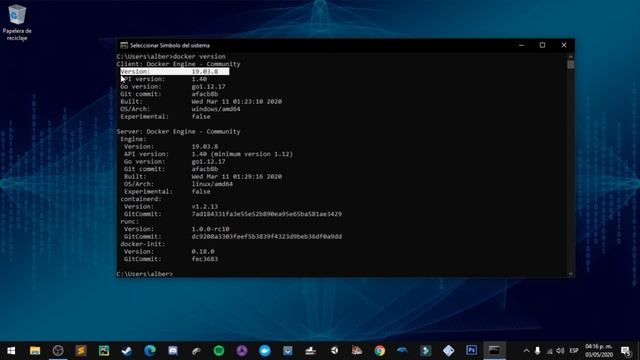Open File Explorer from the taskbar
640x360 pixels.
pos(35,351)
